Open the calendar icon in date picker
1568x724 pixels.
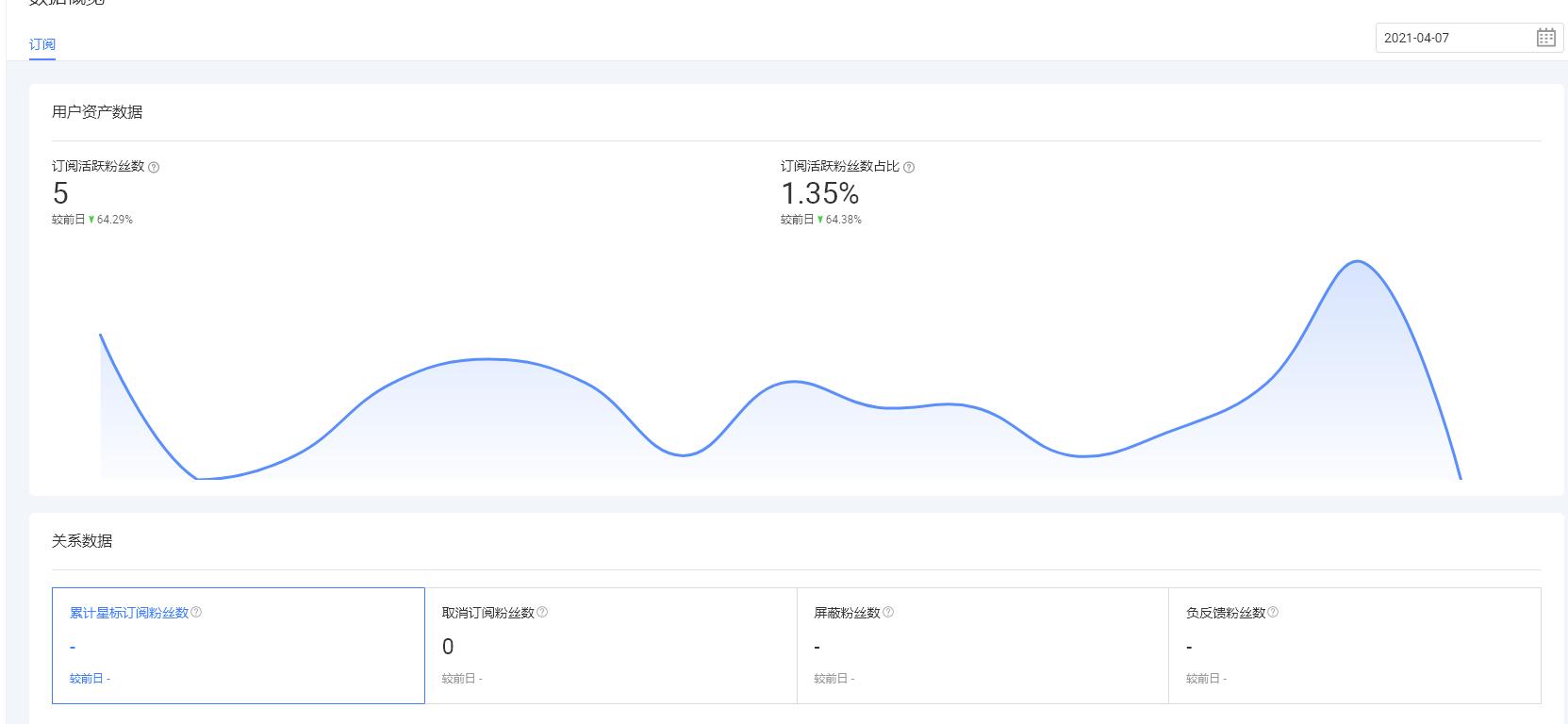pyautogui.click(x=1545, y=38)
